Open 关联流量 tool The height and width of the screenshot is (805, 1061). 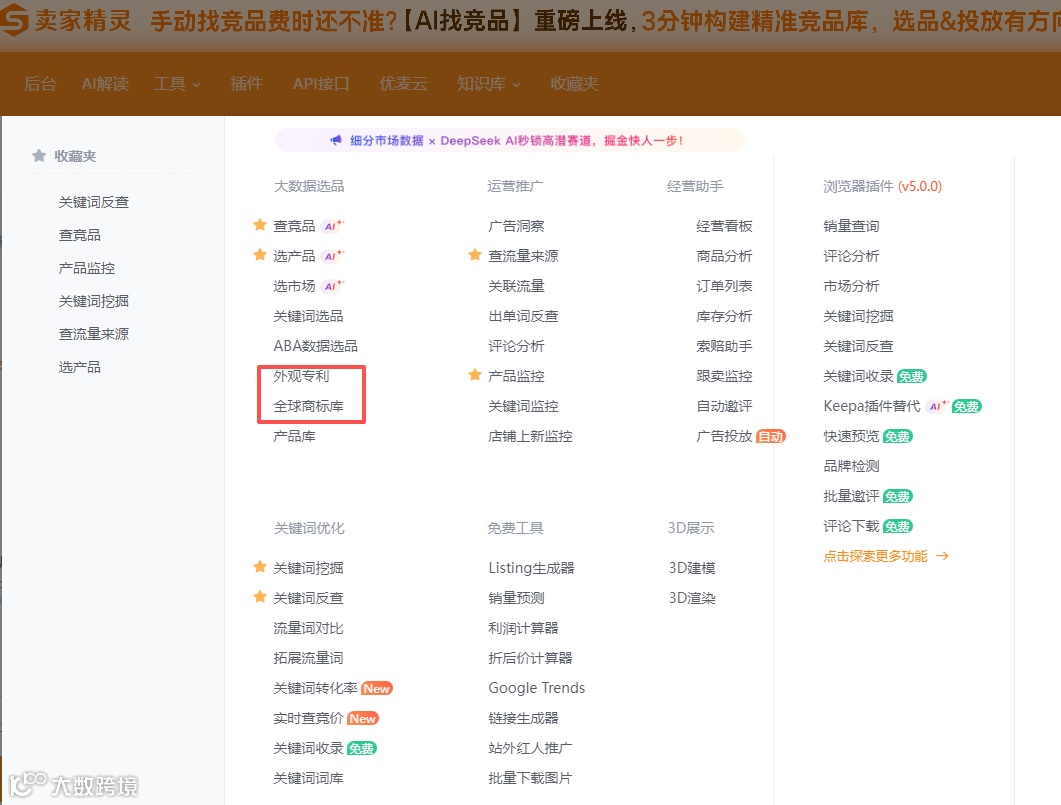coord(516,286)
